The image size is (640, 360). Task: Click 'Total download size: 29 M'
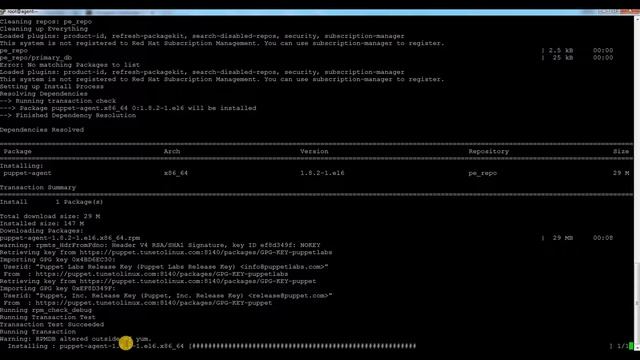[50, 216]
